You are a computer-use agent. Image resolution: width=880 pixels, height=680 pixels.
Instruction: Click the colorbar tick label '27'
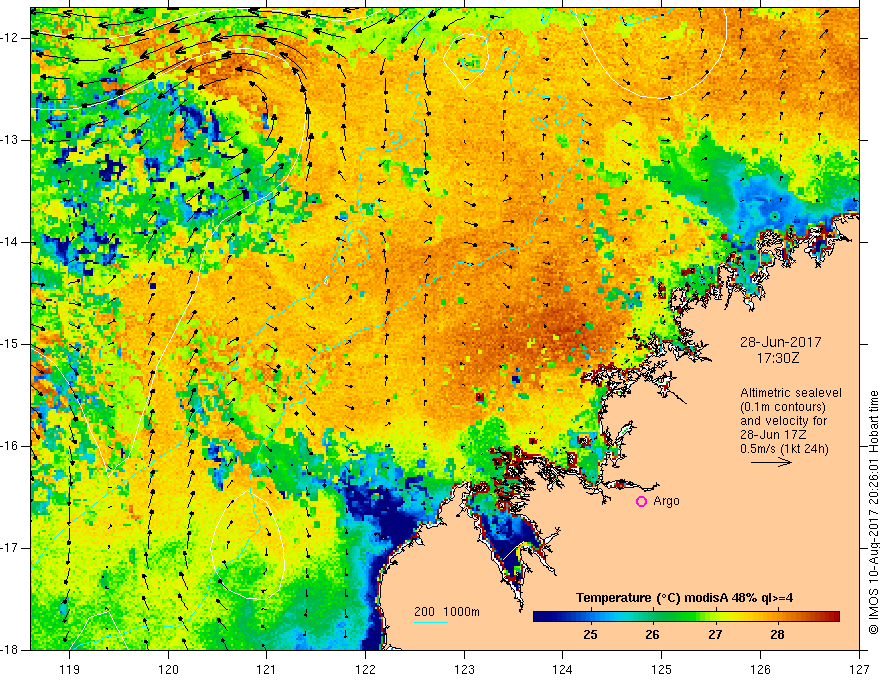(x=715, y=635)
